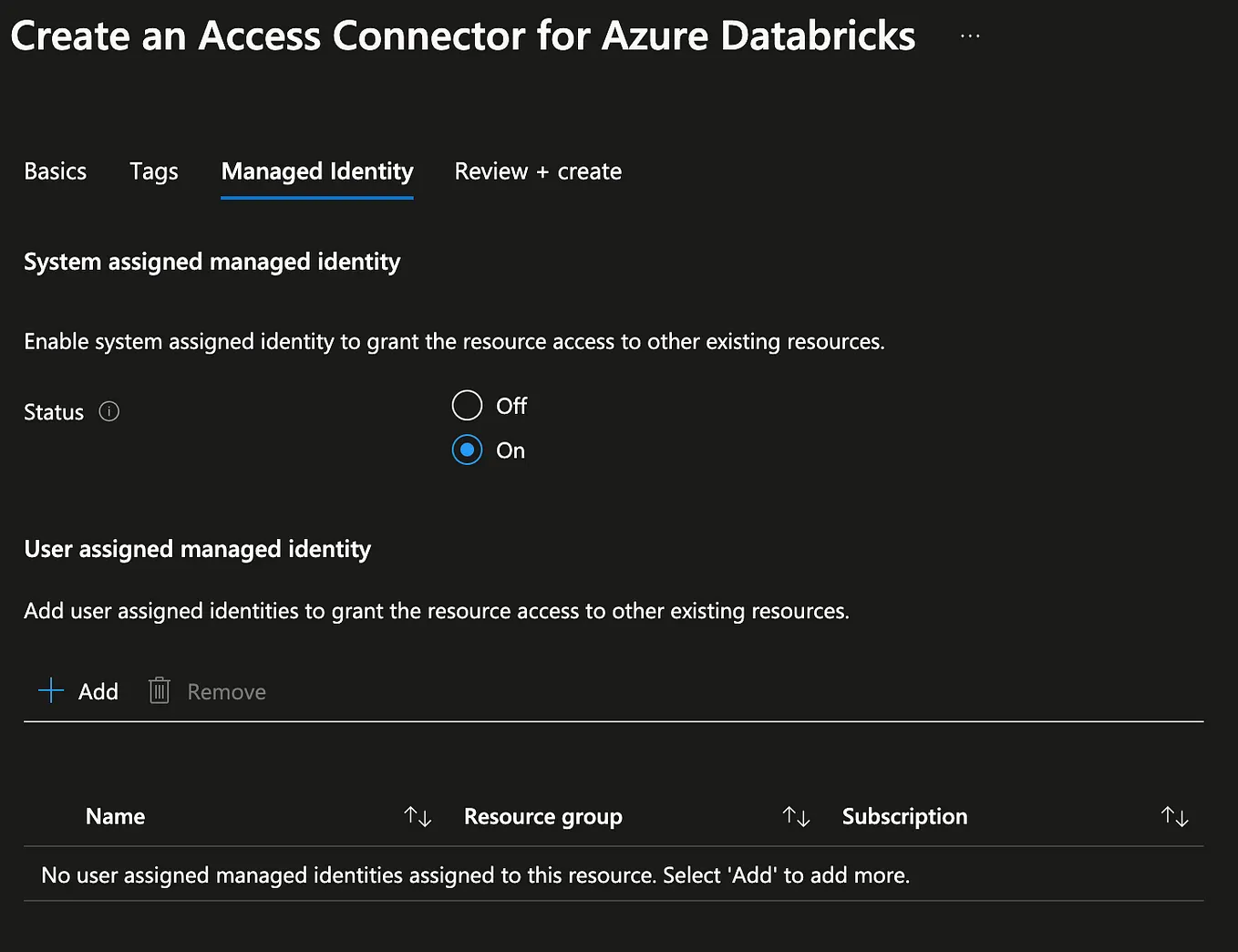Sort by the Name column header
Screen dimensions: 1238x952
pyautogui.click(x=116, y=816)
